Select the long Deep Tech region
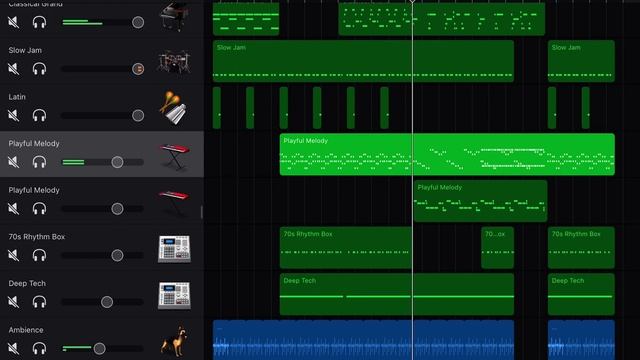This screenshot has width=640, height=360. point(397,294)
